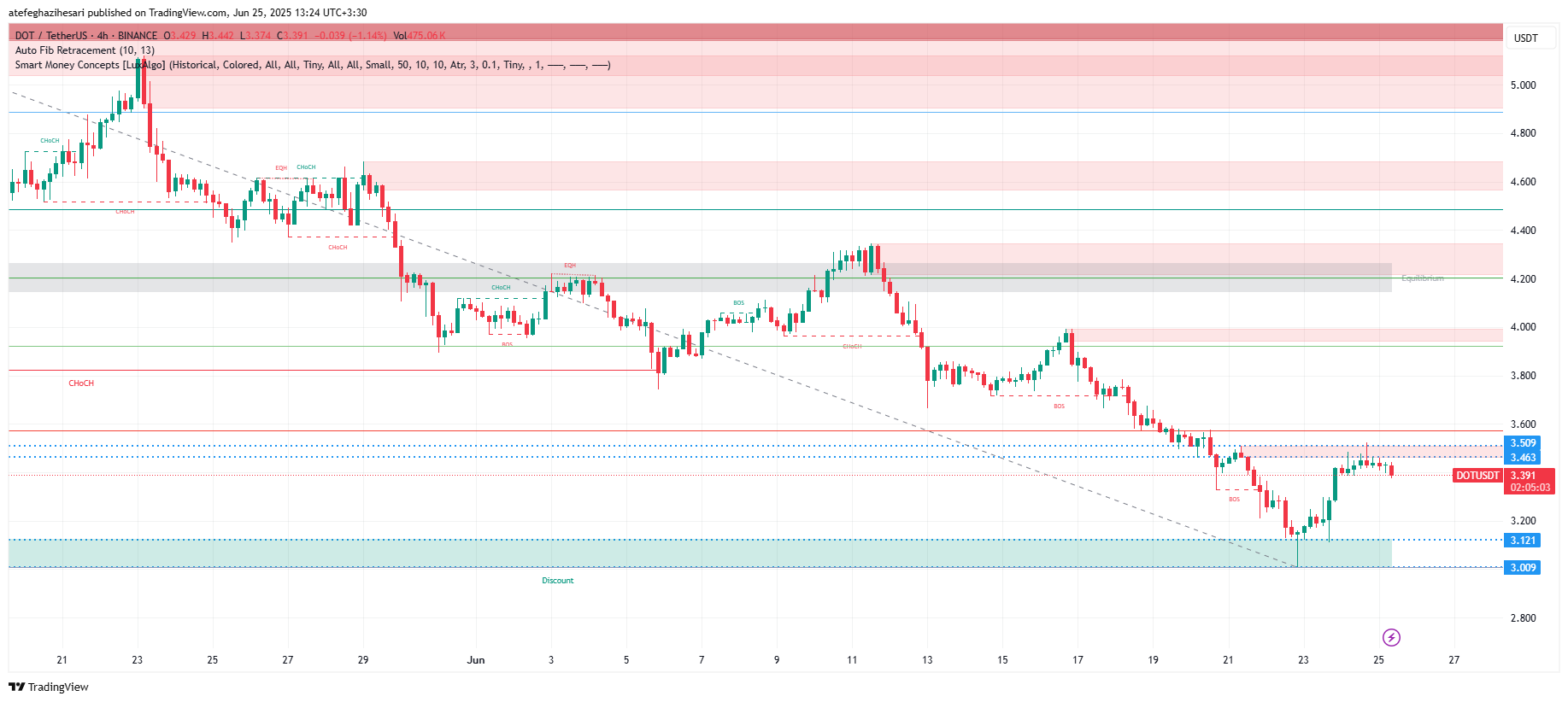Click the 3.121 blue price level label

[1523, 541]
